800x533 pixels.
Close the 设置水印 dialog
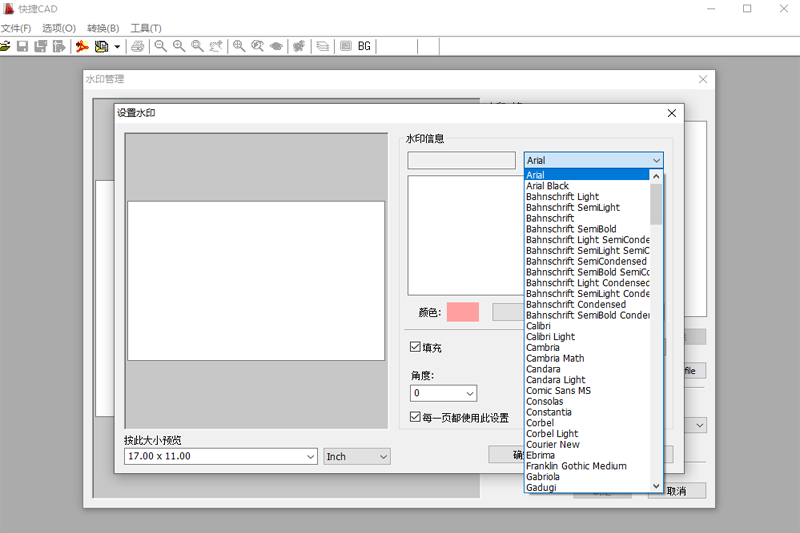tap(672, 113)
